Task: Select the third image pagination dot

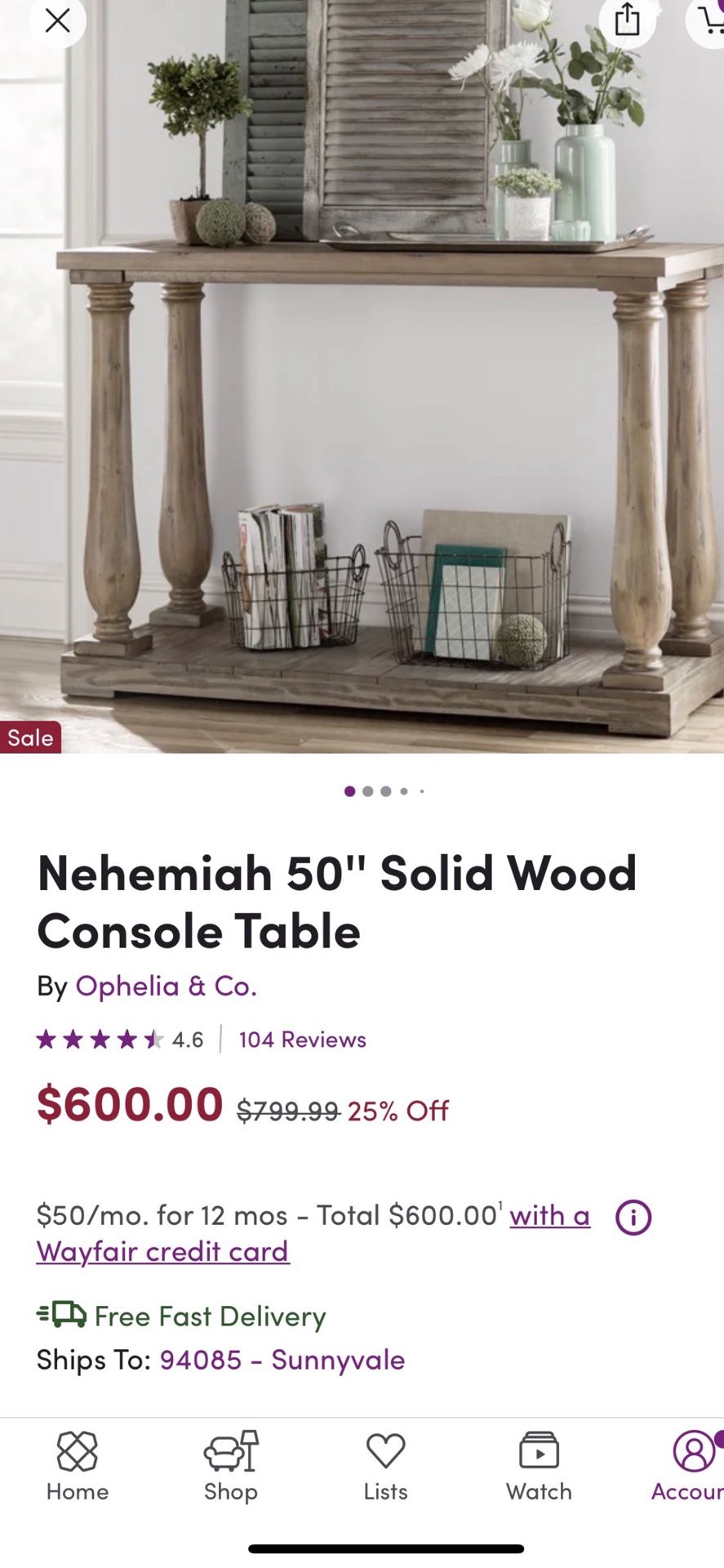Action: click(x=385, y=791)
